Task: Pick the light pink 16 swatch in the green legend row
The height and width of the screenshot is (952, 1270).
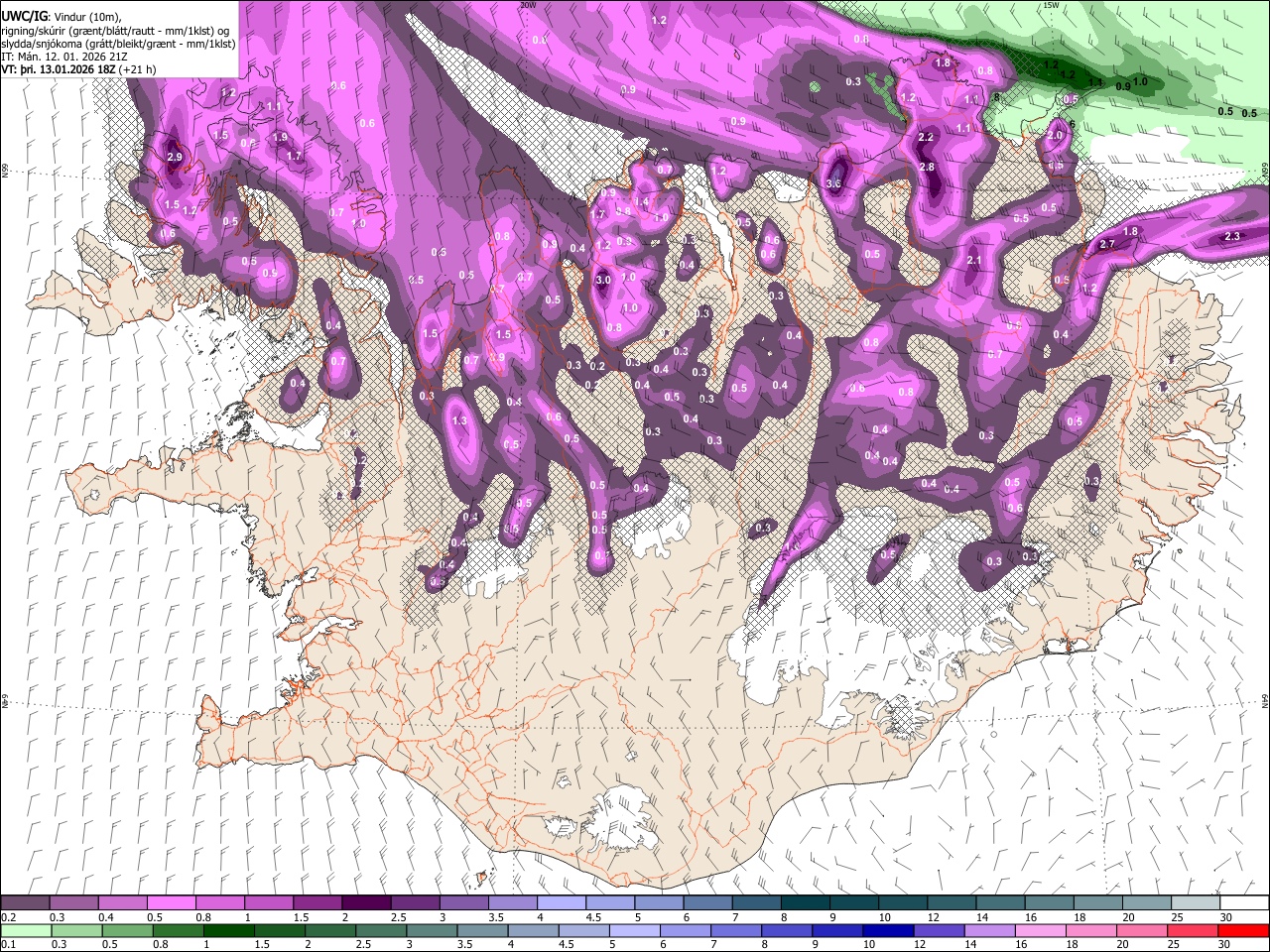Action: pos(1041,930)
